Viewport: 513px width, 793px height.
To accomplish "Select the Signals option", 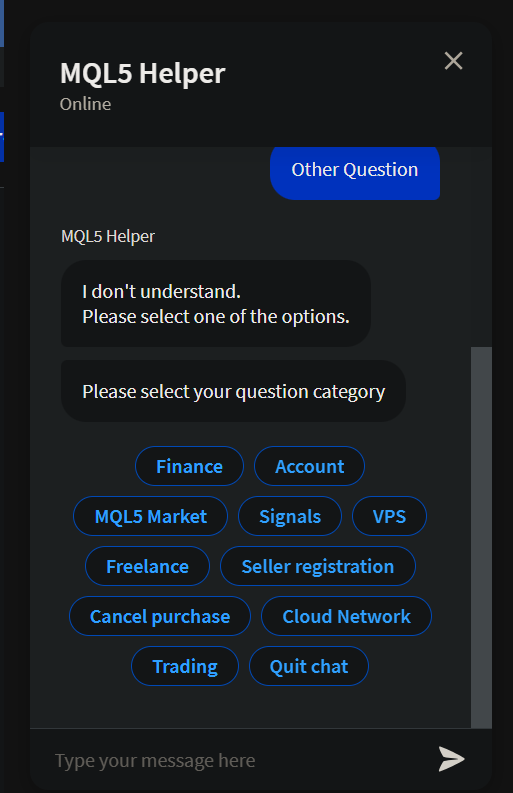I will tap(290, 516).
